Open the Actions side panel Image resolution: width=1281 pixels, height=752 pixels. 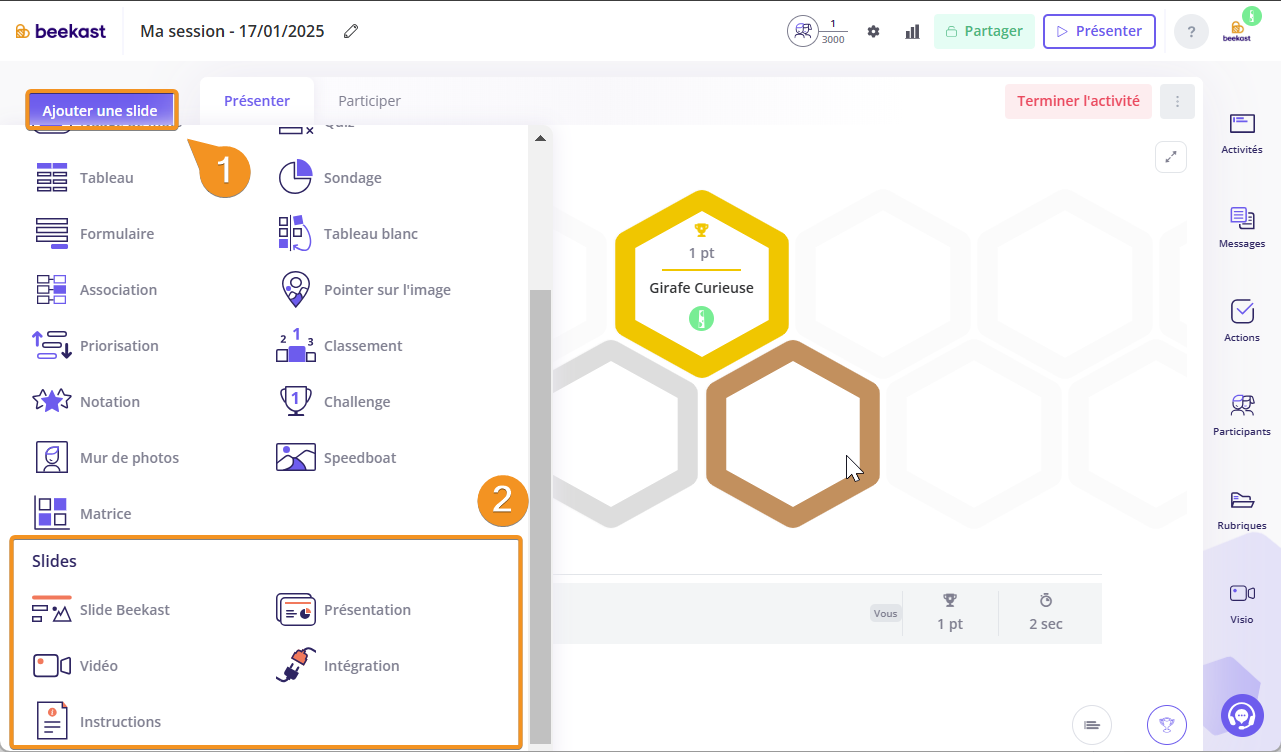point(1242,321)
